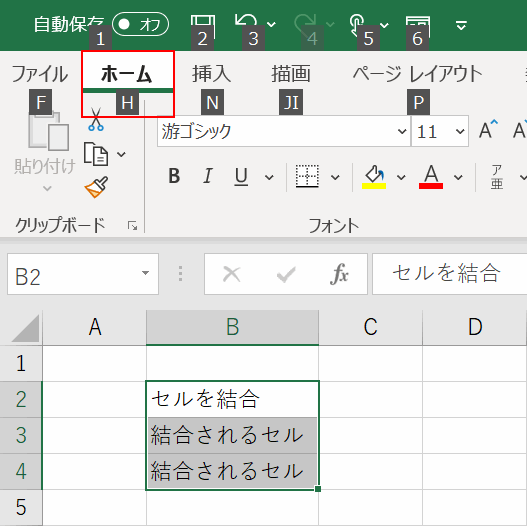Click the fill handle at selection corner
Viewport: 527px width, 526px height.
tap(318, 489)
